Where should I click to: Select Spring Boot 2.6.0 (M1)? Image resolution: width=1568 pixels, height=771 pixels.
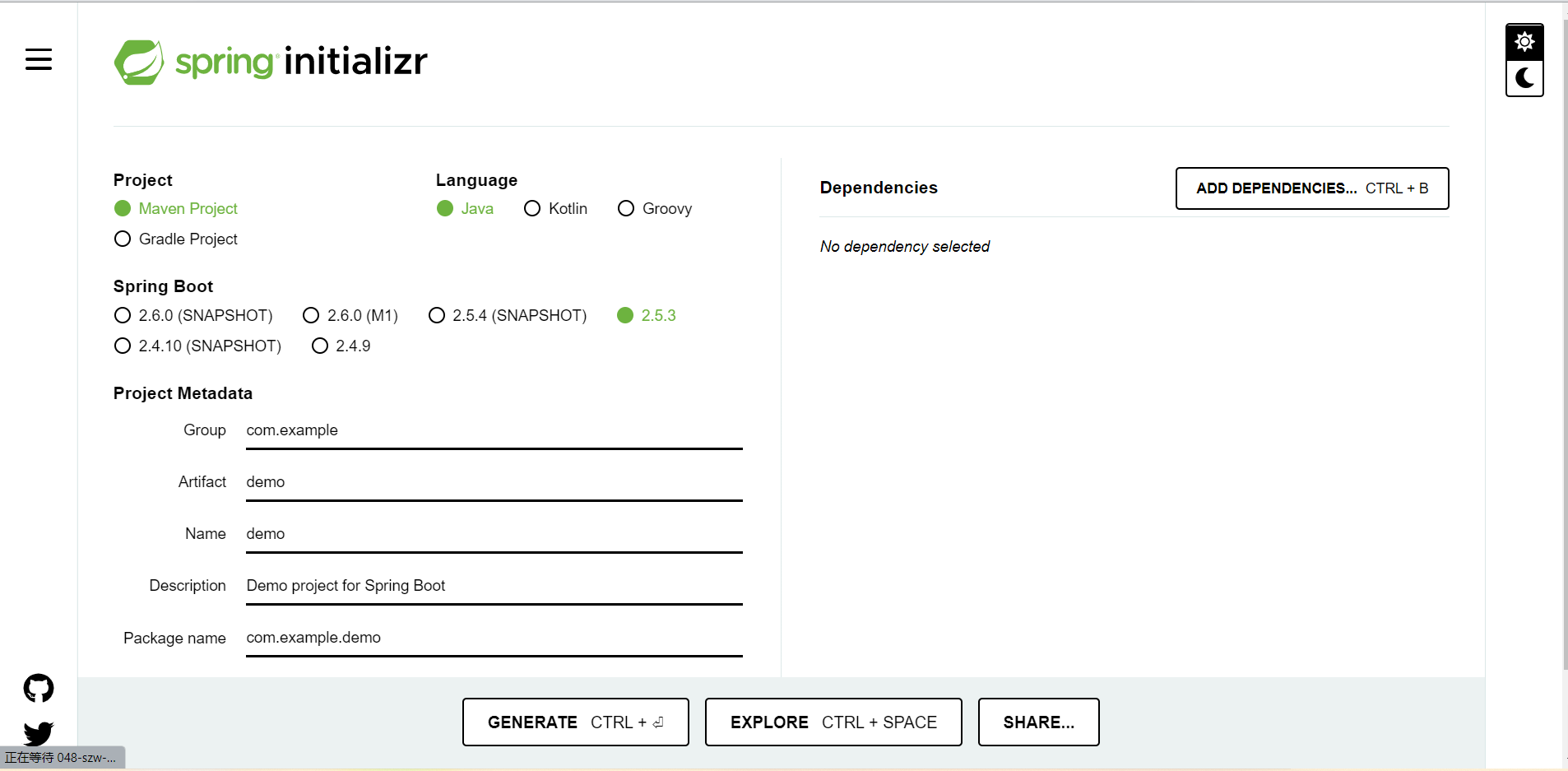click(x=350, y=315)
